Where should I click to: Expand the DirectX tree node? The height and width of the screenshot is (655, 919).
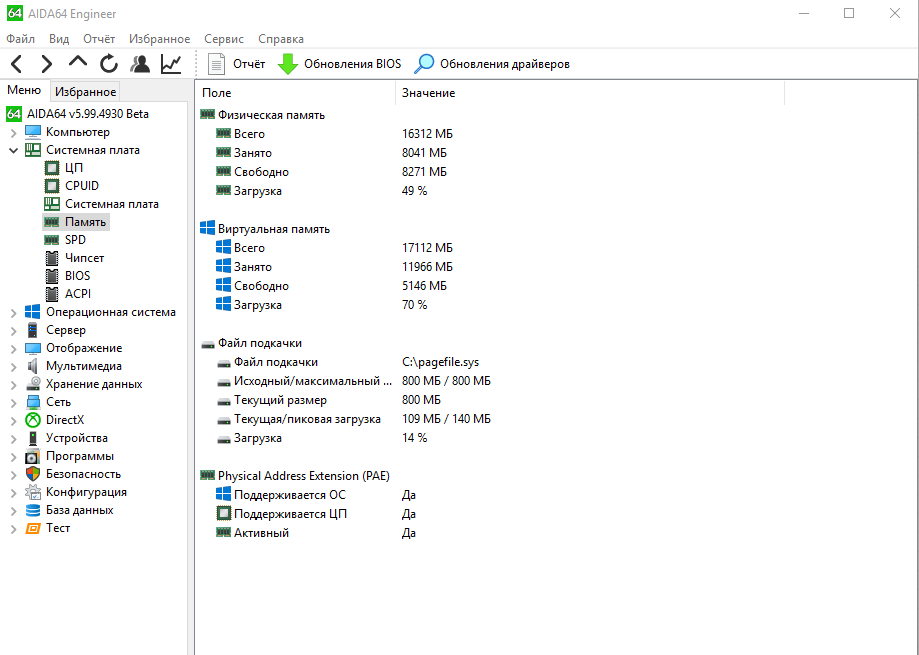point(13,420)
